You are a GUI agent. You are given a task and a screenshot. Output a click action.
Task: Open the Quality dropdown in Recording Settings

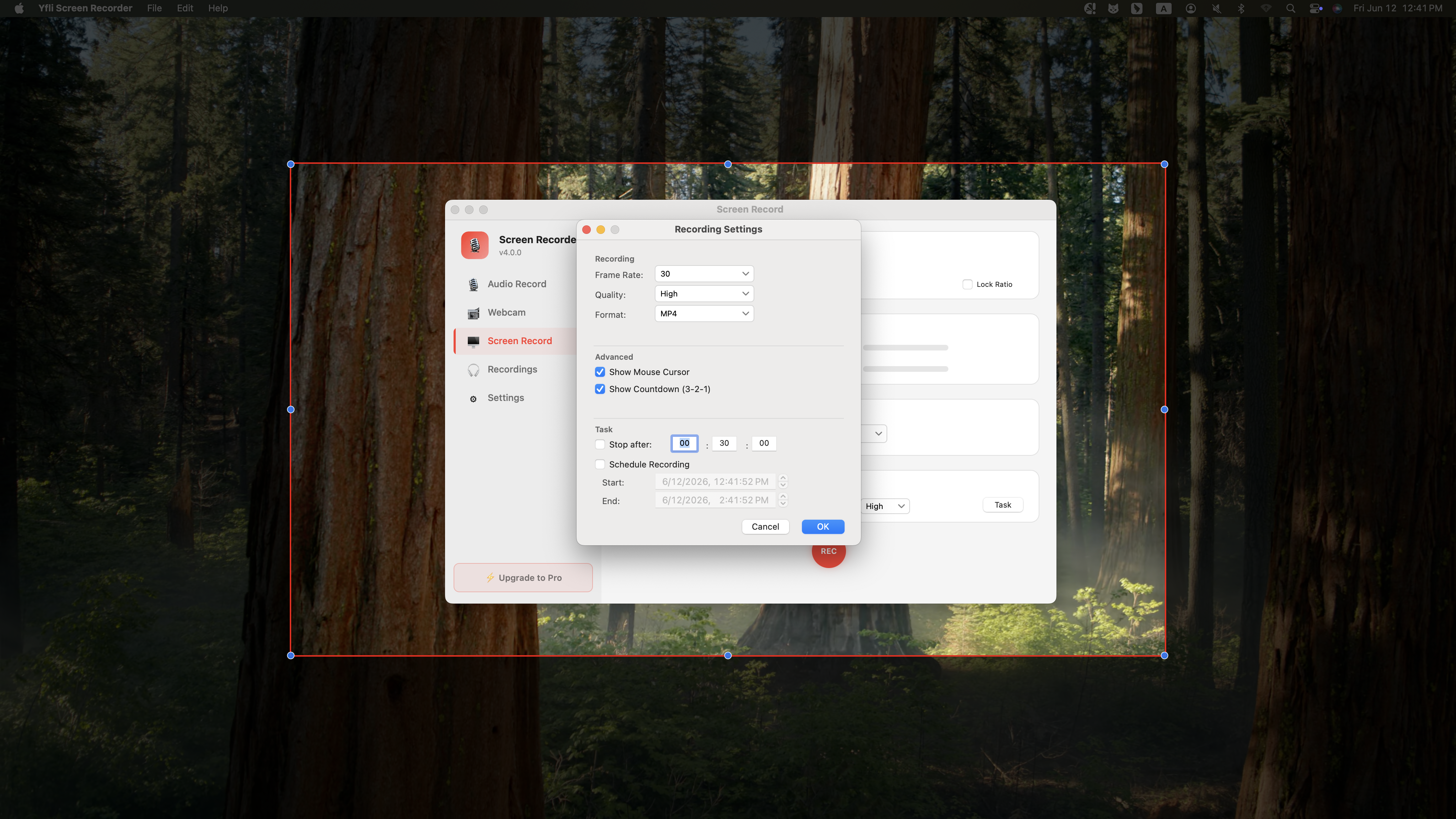(x=704, y=294)
